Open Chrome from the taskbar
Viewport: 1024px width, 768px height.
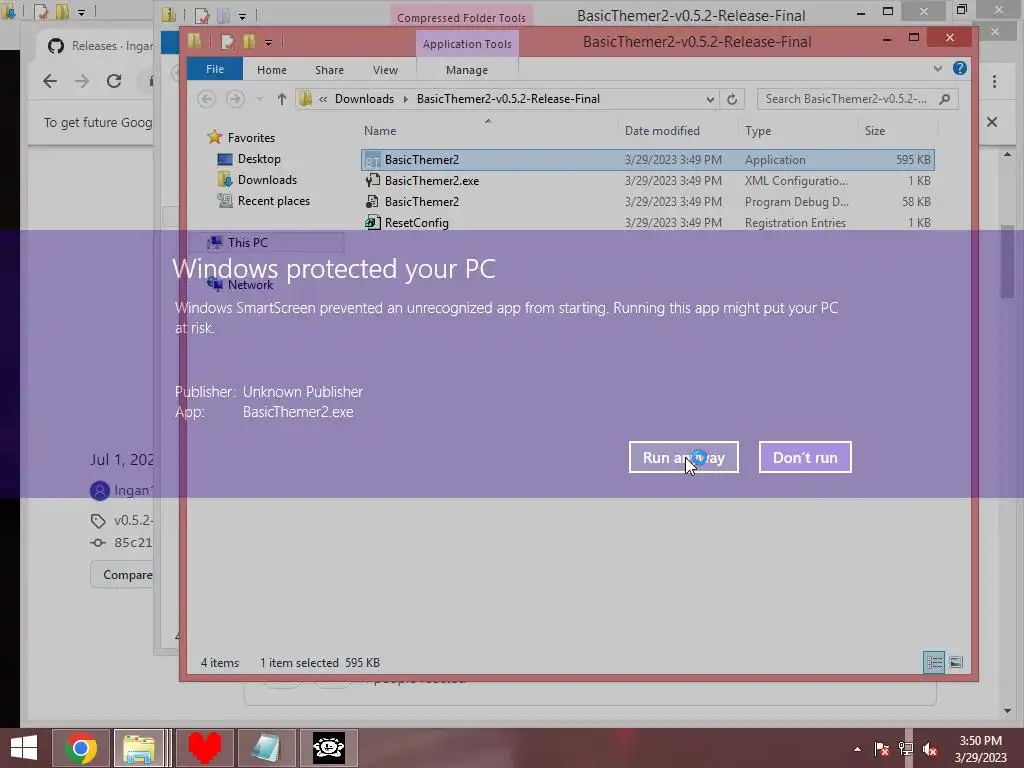tap(81, 748)
